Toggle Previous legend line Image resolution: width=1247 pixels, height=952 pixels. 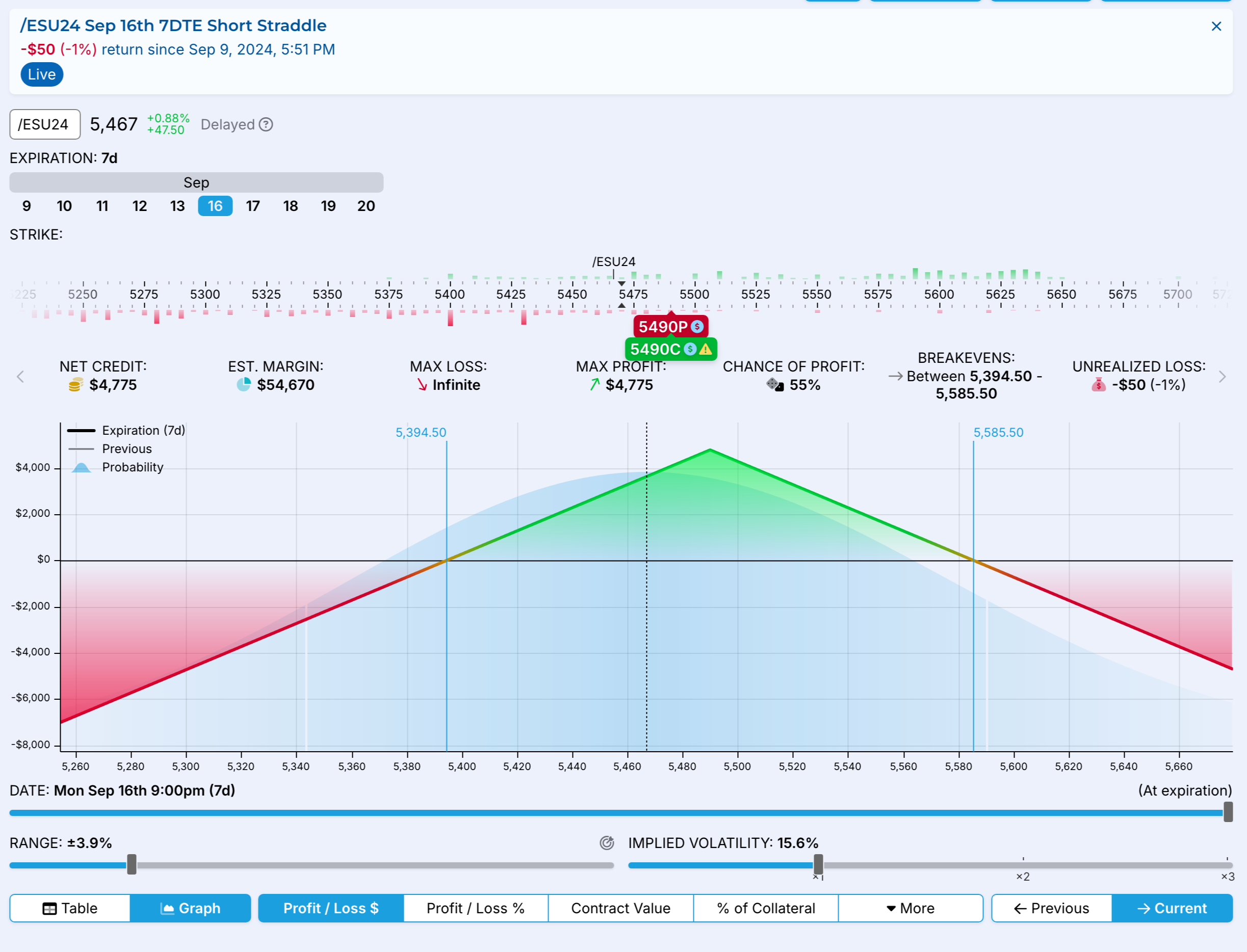pyautogui.click(x=110, y=449)
